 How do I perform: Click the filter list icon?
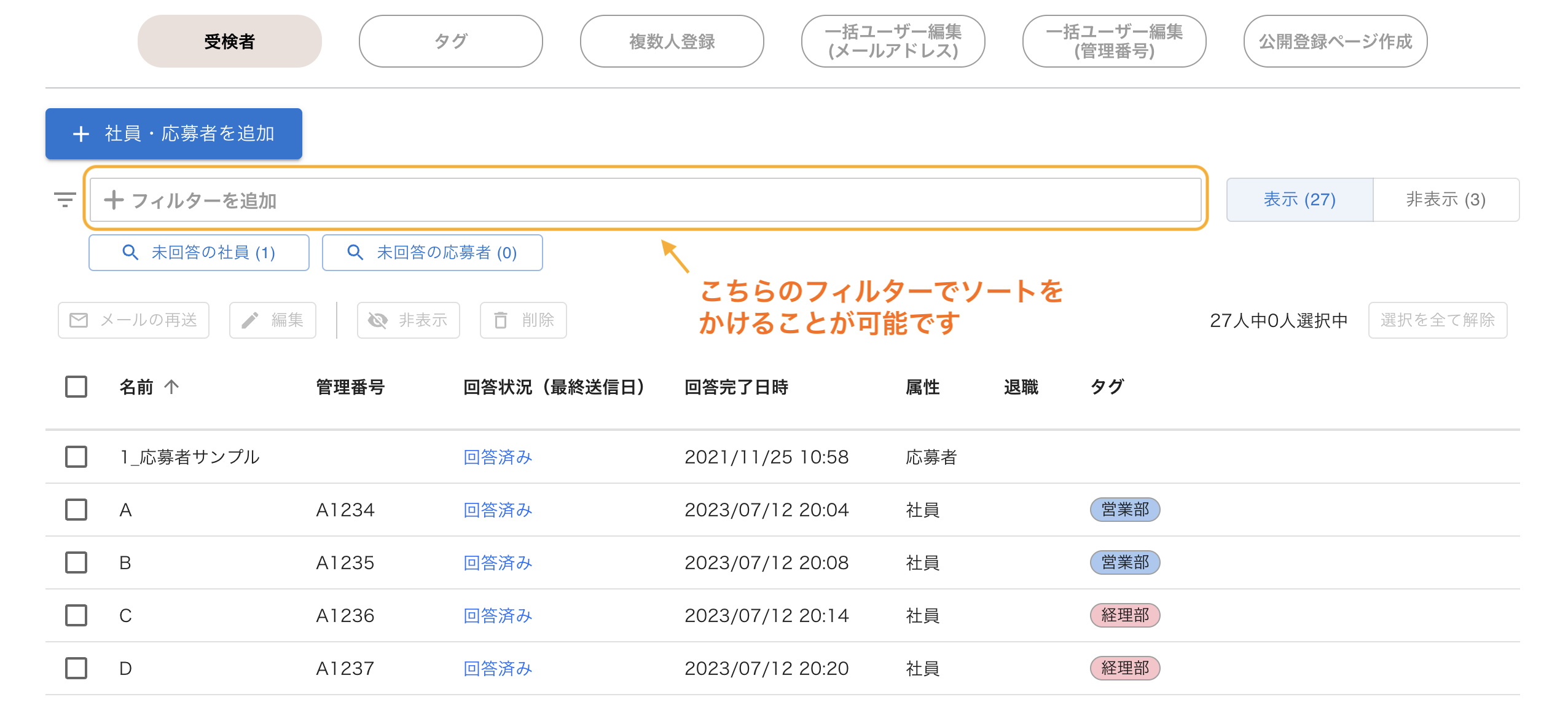(x=65, y=200)
